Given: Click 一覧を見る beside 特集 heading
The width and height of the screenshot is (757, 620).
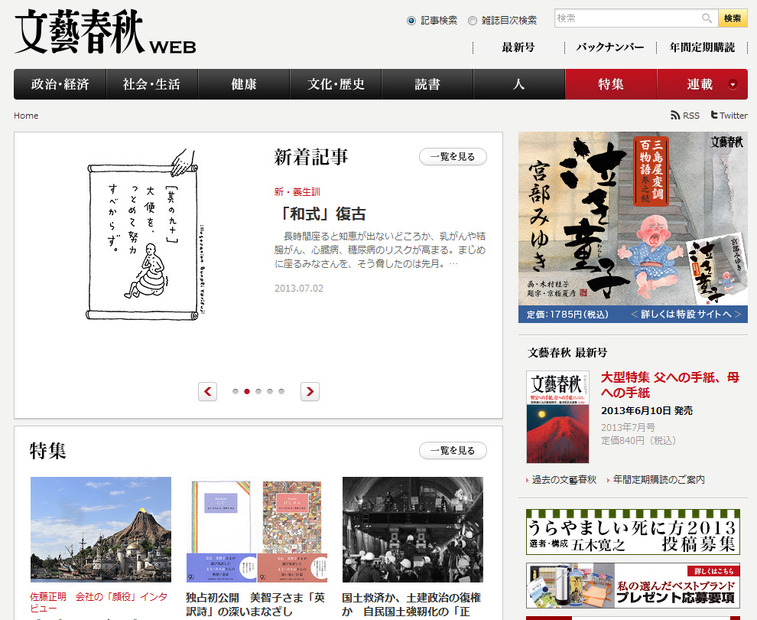Looking at the screenshot, I should [453, 451].
